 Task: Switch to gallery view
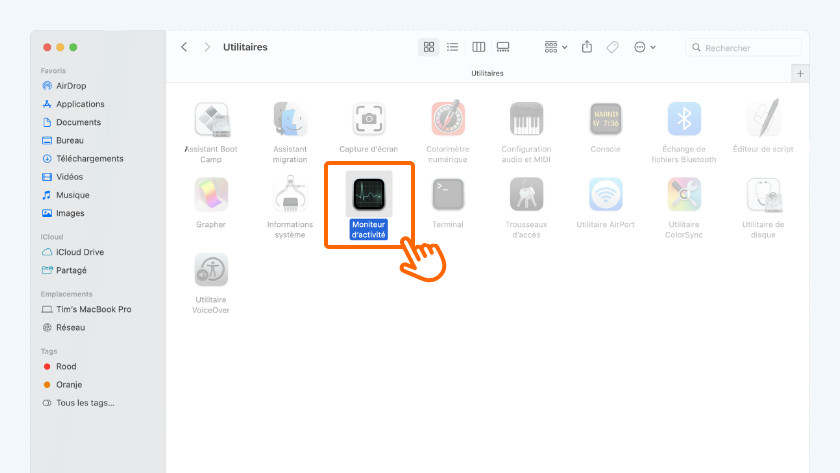tap(503, 47)
